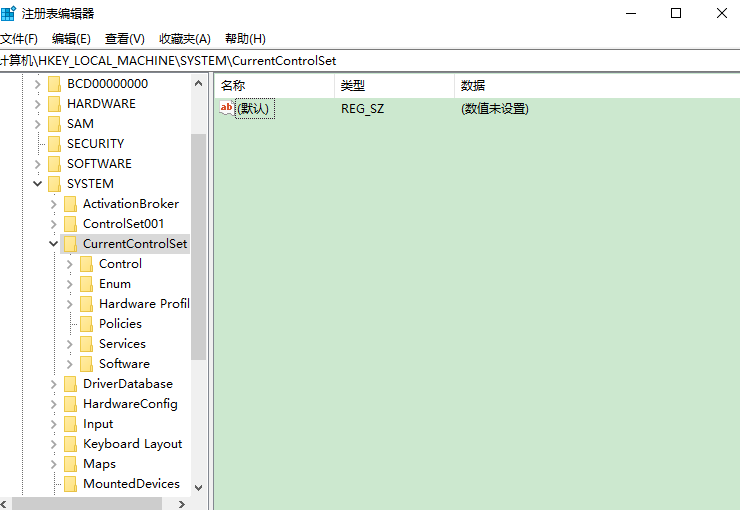Click the Policies folder icon
740x510 pixels.
[x=86, y=324]
